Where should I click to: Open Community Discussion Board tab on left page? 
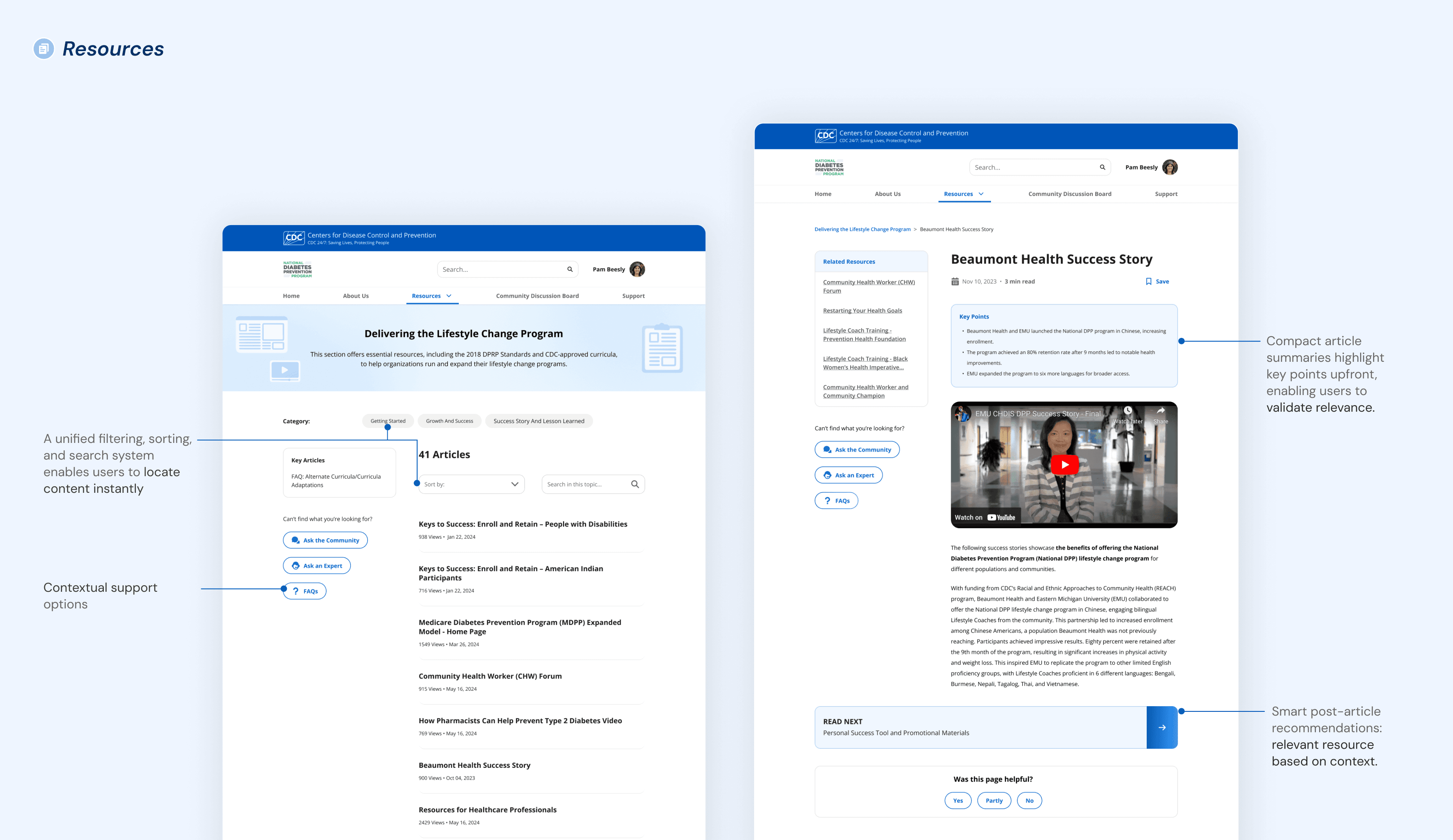[x=537, y=296]
